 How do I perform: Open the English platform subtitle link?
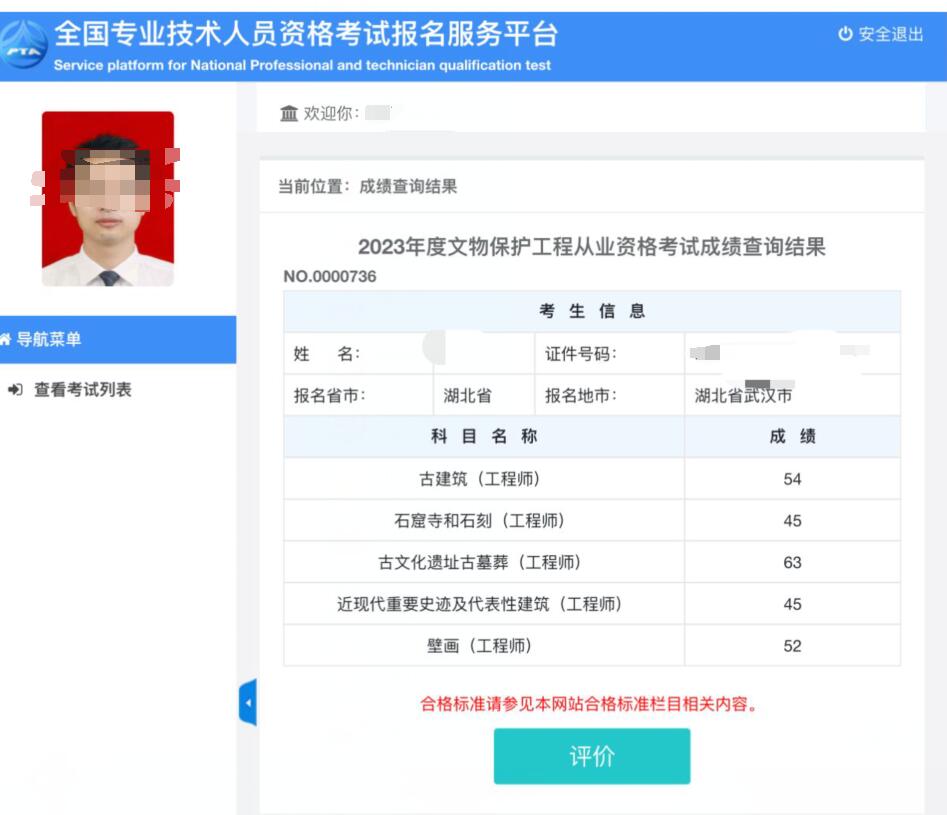[x=306, y=64]
